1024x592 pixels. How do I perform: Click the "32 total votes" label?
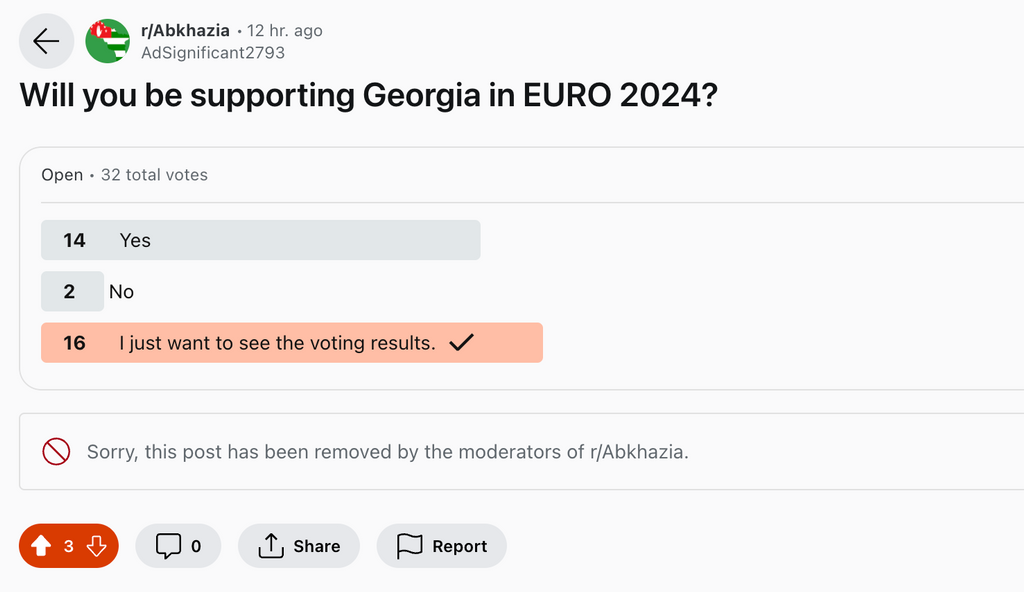pos(154,175)
